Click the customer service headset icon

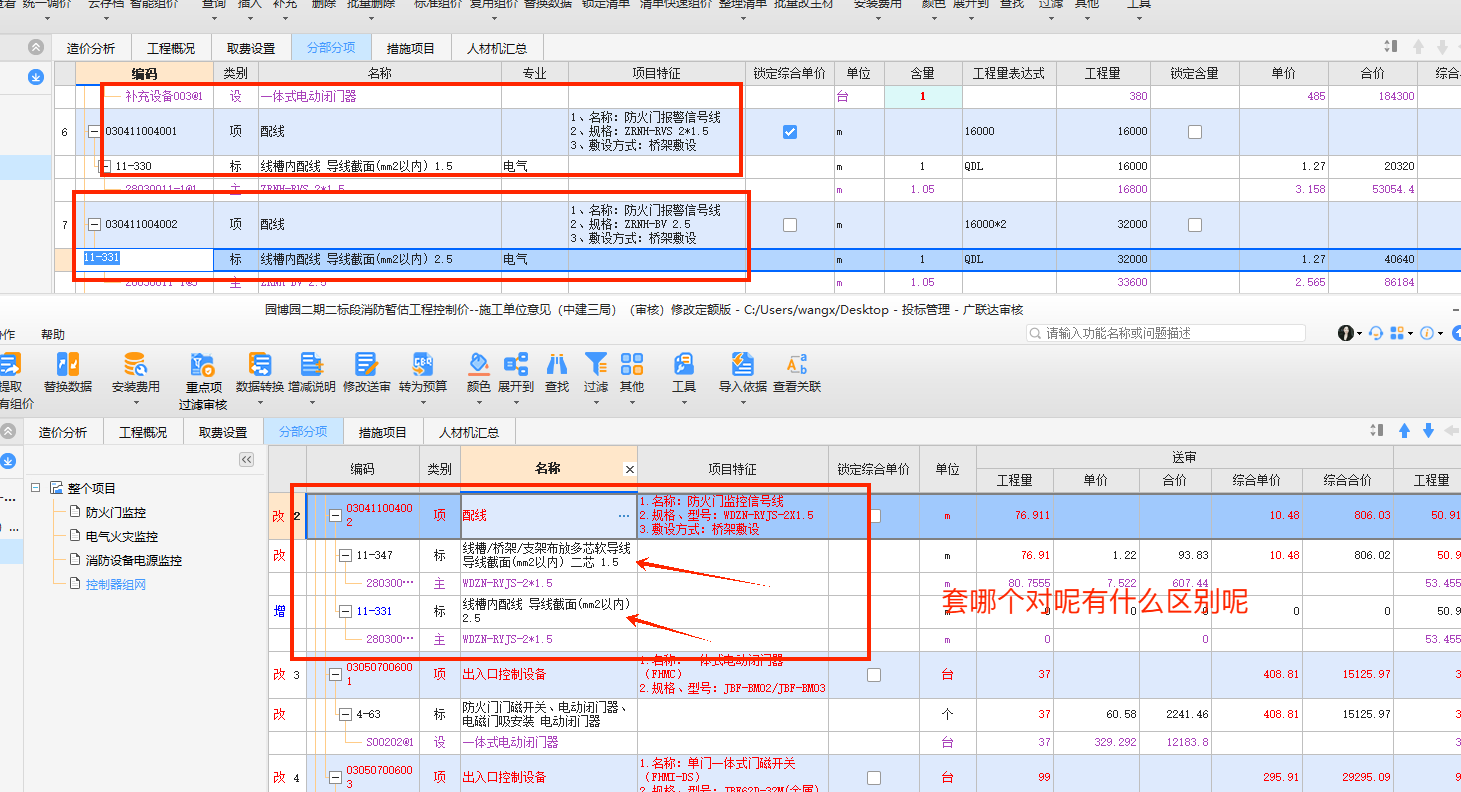1376,333
